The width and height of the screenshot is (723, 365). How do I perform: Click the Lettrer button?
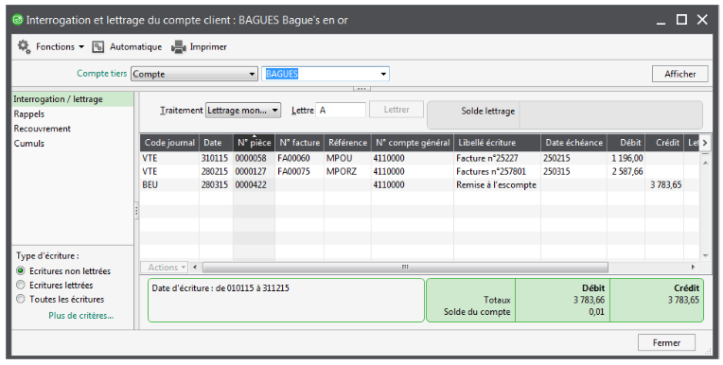(x=397, y=110)
